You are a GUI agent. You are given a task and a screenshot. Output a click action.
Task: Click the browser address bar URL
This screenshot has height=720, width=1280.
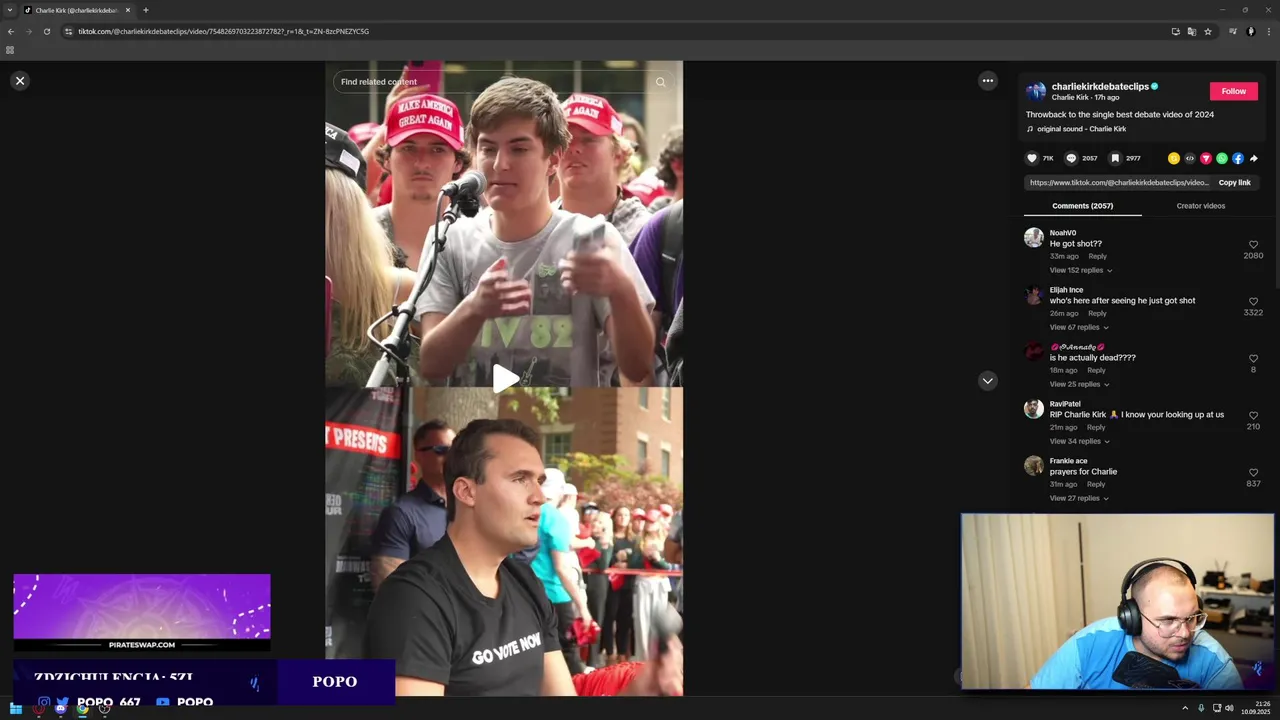(x=223, y=31)
